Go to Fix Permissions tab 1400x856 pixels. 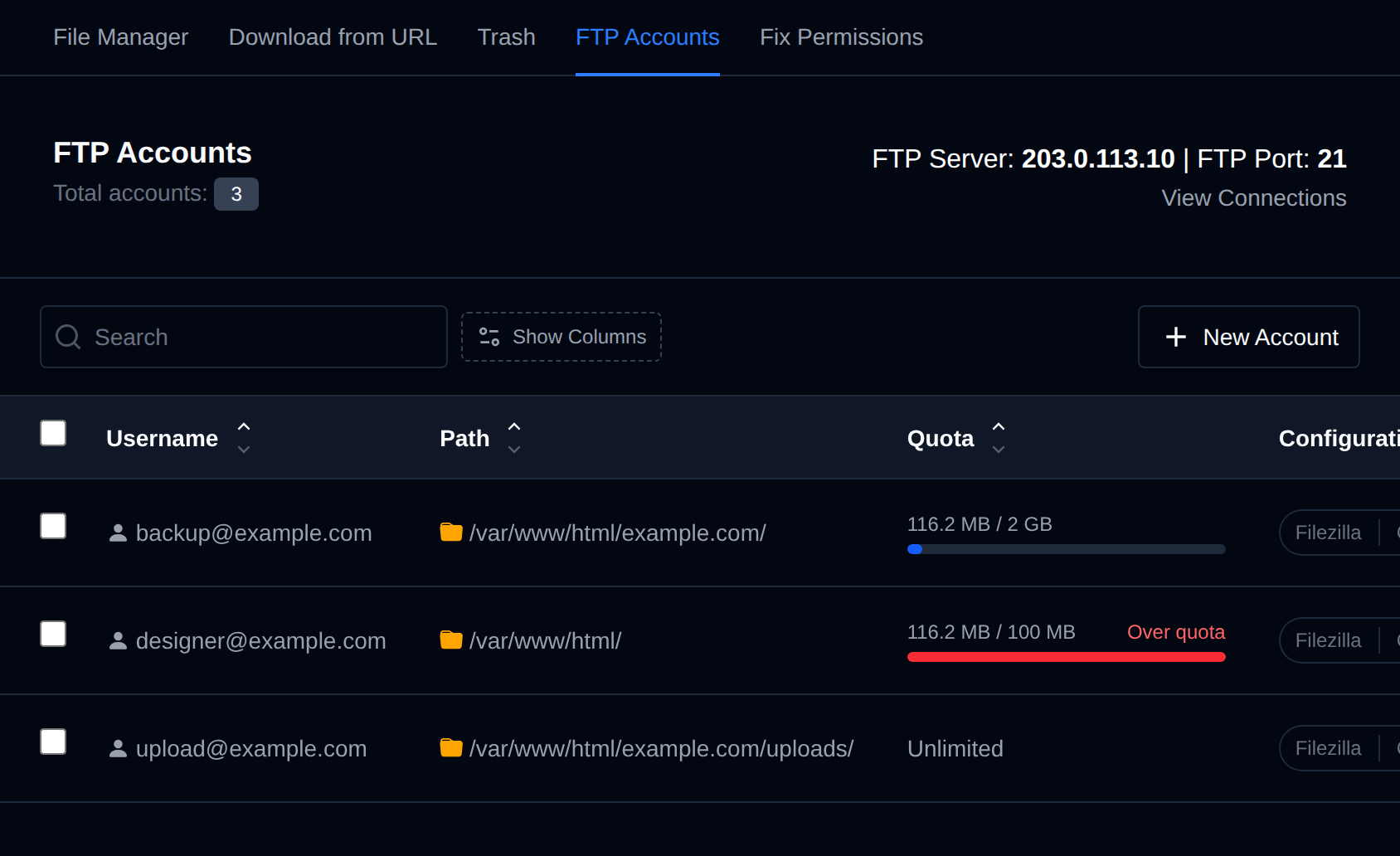coord(841,37)
